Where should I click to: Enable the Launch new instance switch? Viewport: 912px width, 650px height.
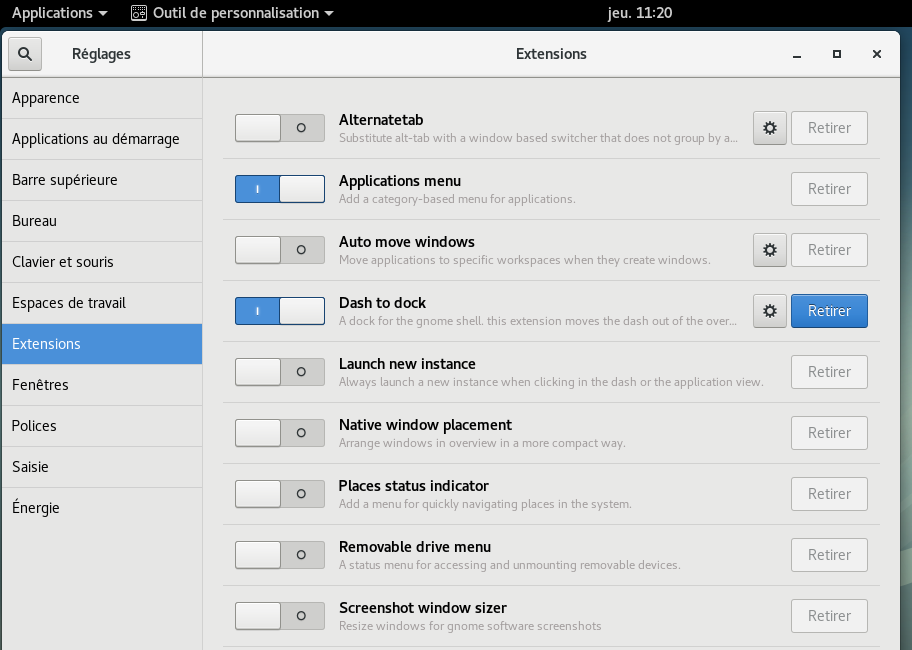280,372
